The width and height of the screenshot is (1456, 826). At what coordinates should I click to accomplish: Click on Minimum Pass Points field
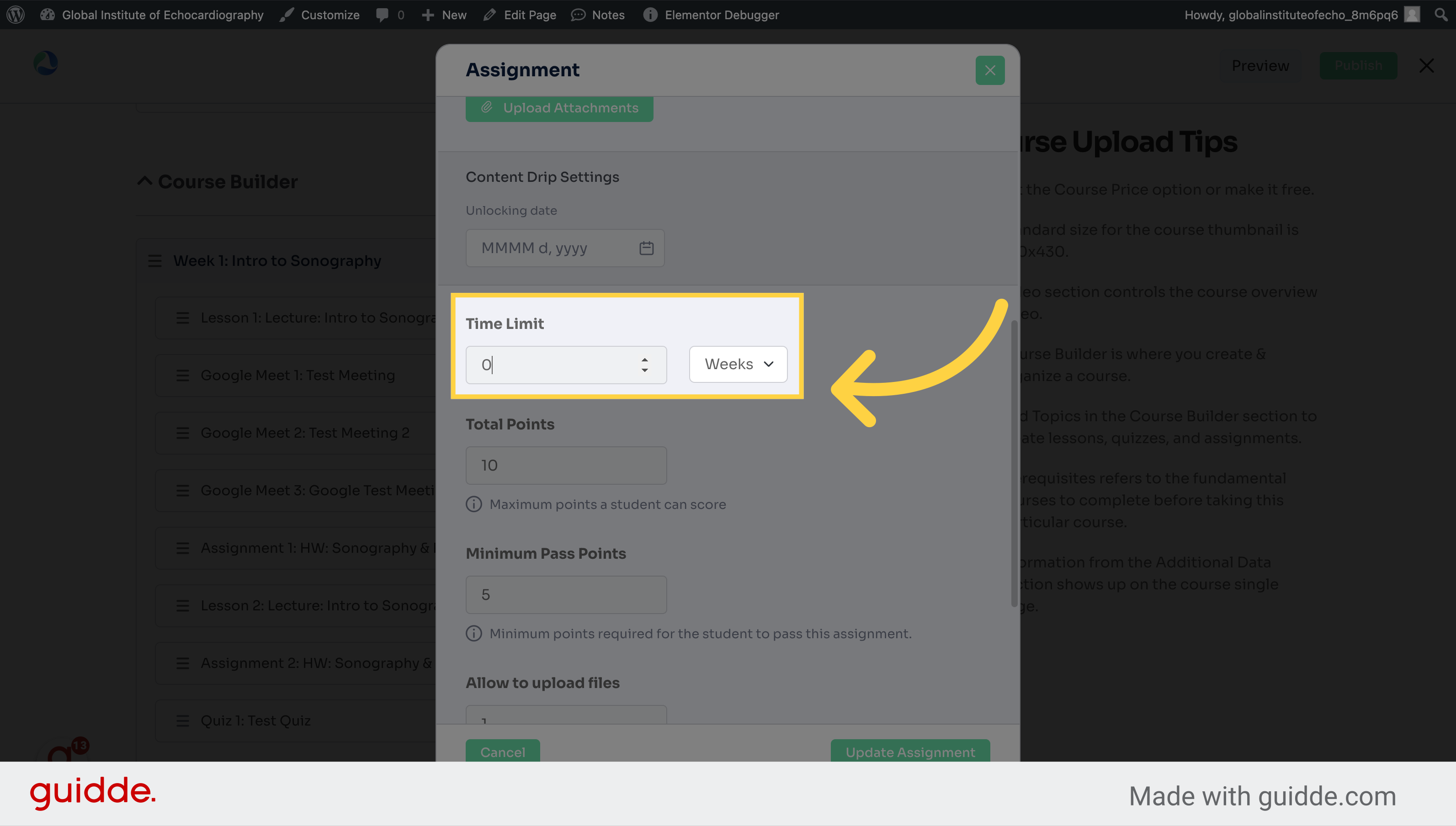click(566, 595)
